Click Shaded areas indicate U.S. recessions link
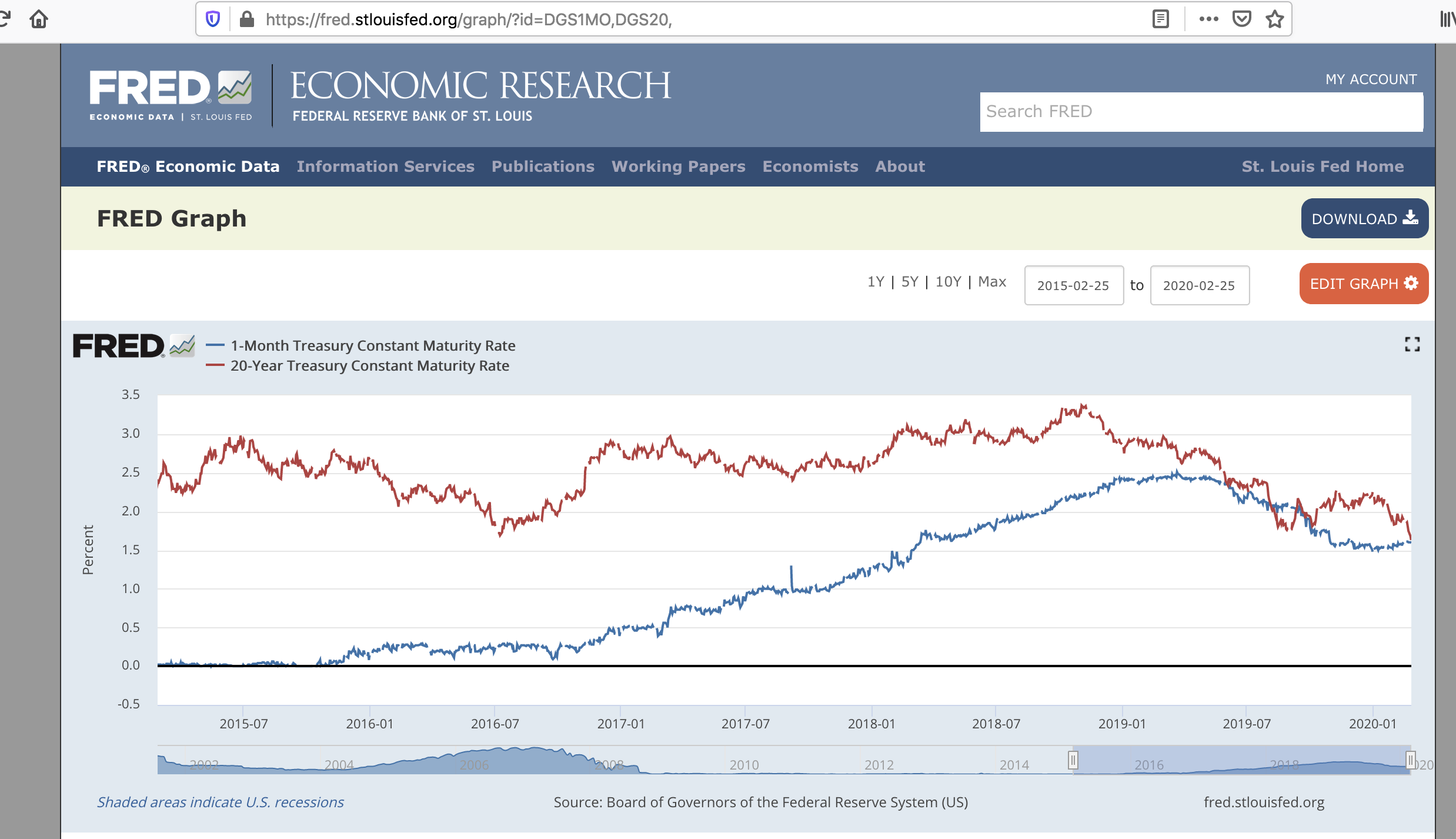The image size is (1456, 839). pos(221,802)
